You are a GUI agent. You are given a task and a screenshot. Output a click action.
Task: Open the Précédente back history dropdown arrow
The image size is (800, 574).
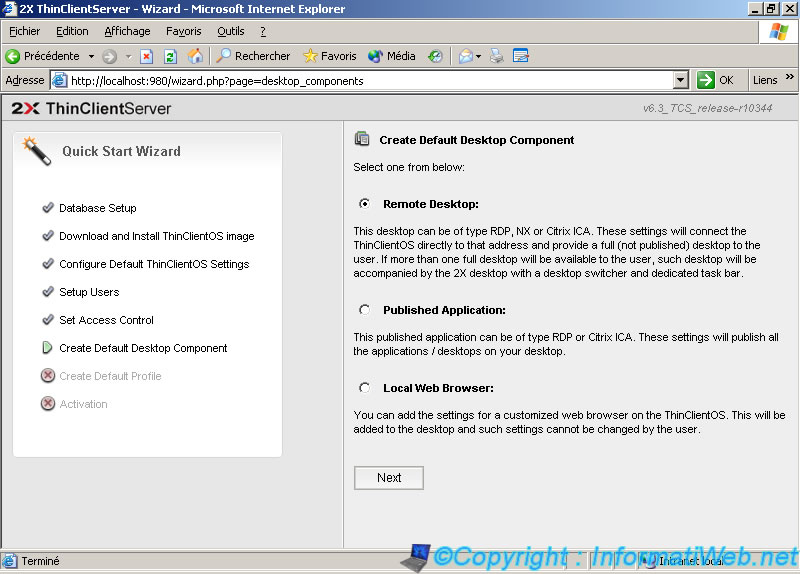tap(91, 56)
